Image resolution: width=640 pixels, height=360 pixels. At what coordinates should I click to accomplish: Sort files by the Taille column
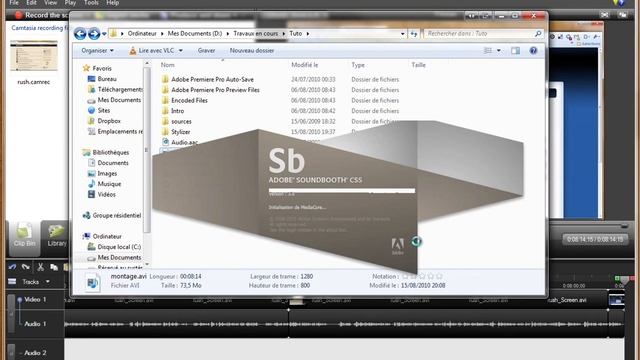pos(418,65)
